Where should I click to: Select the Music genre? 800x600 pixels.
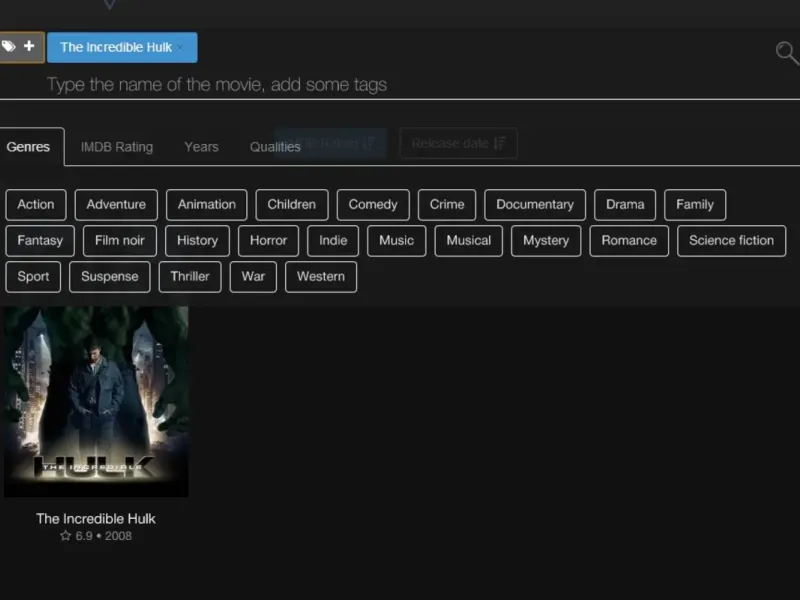396,241
